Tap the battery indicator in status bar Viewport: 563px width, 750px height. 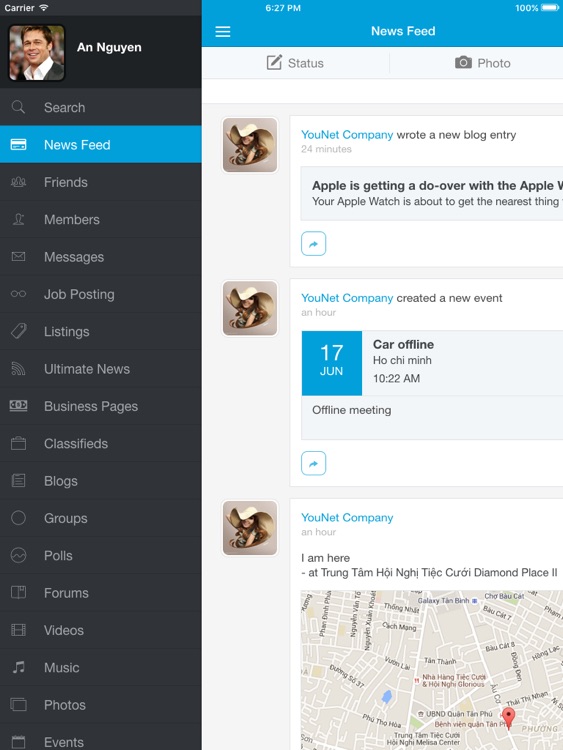click(x=550, y=8)
